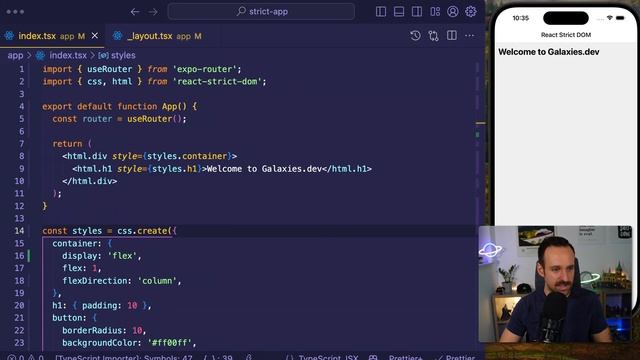Click the borderRadius property on line 22

click(92, 330)
